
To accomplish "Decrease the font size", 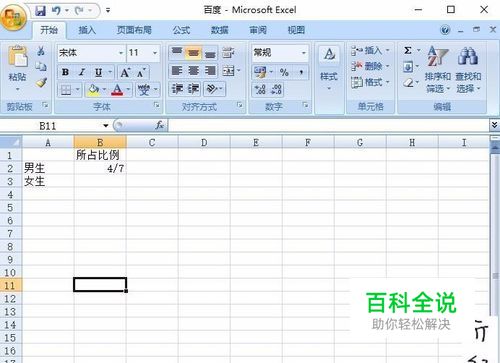I will (141, 72).
